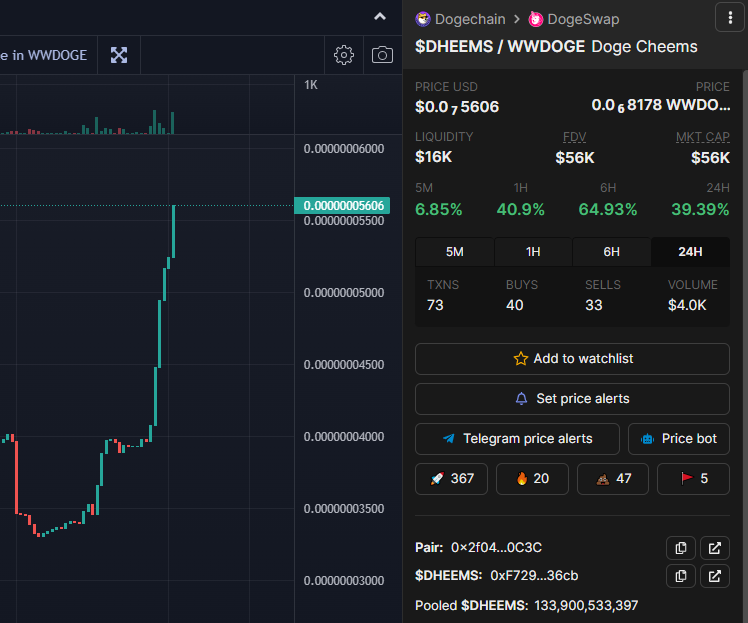
Task: Copy the $DHEEMS token address
Action: tap(681, 576)
